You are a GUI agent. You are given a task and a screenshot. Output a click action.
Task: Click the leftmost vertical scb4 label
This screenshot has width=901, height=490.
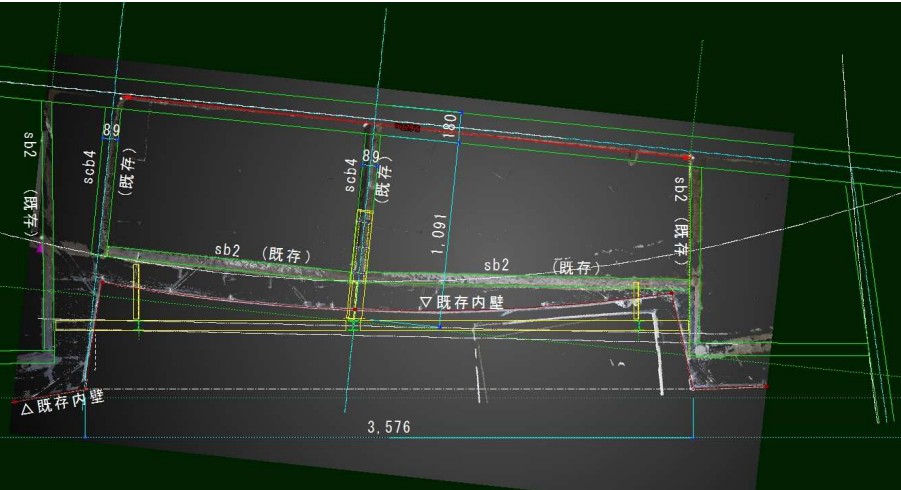coord(89,167)
